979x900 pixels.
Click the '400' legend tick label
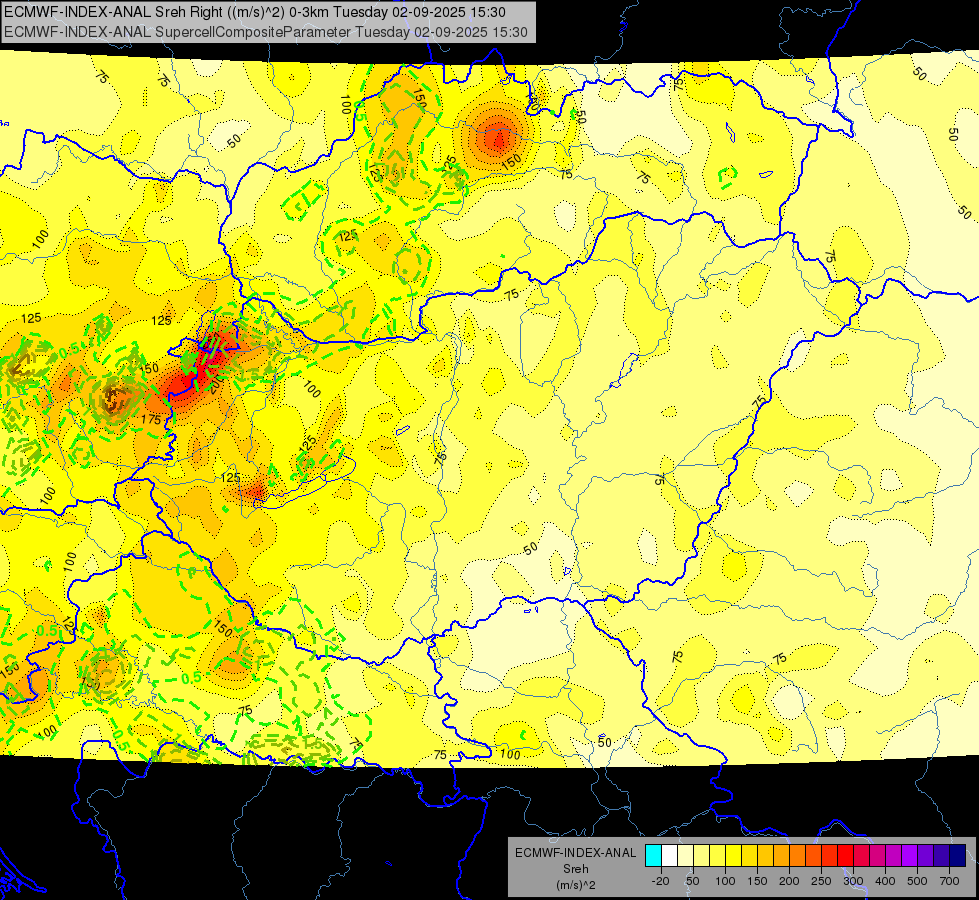coord(885,881)
